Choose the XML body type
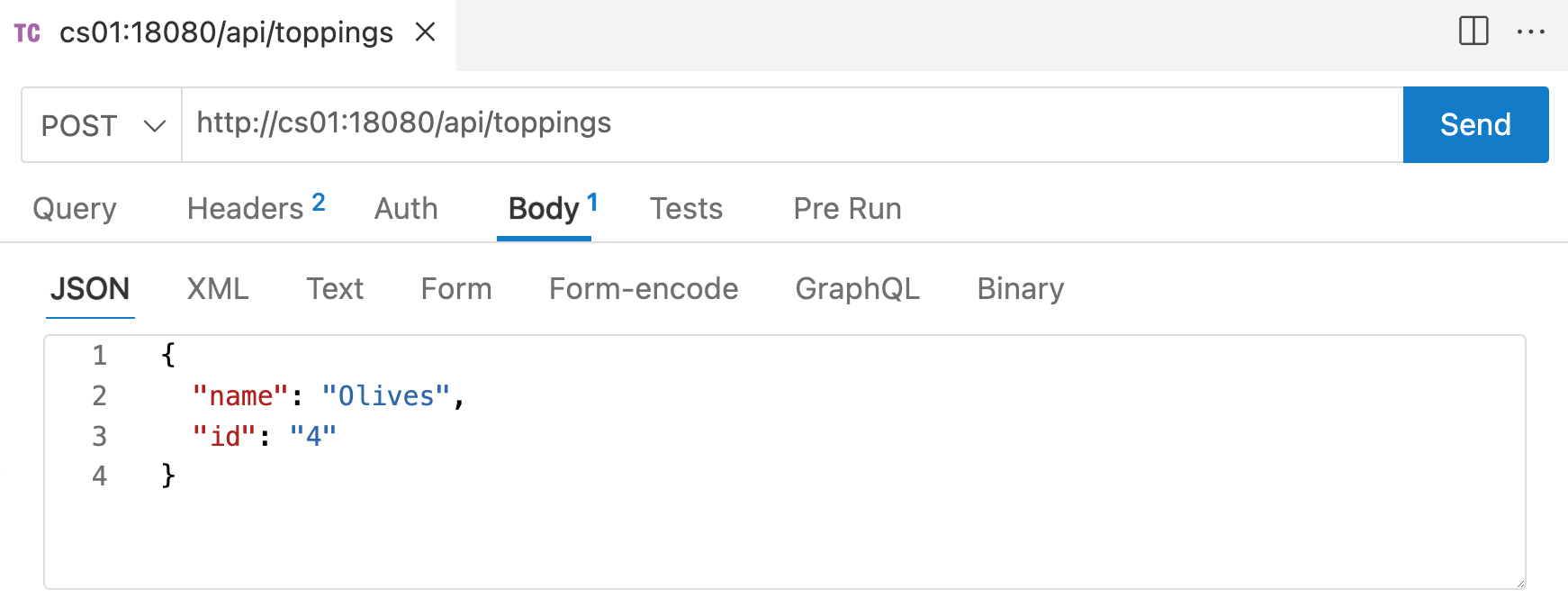Image resolution: width=1568 pixels, height=598 pixels. (x=217, y=289)
